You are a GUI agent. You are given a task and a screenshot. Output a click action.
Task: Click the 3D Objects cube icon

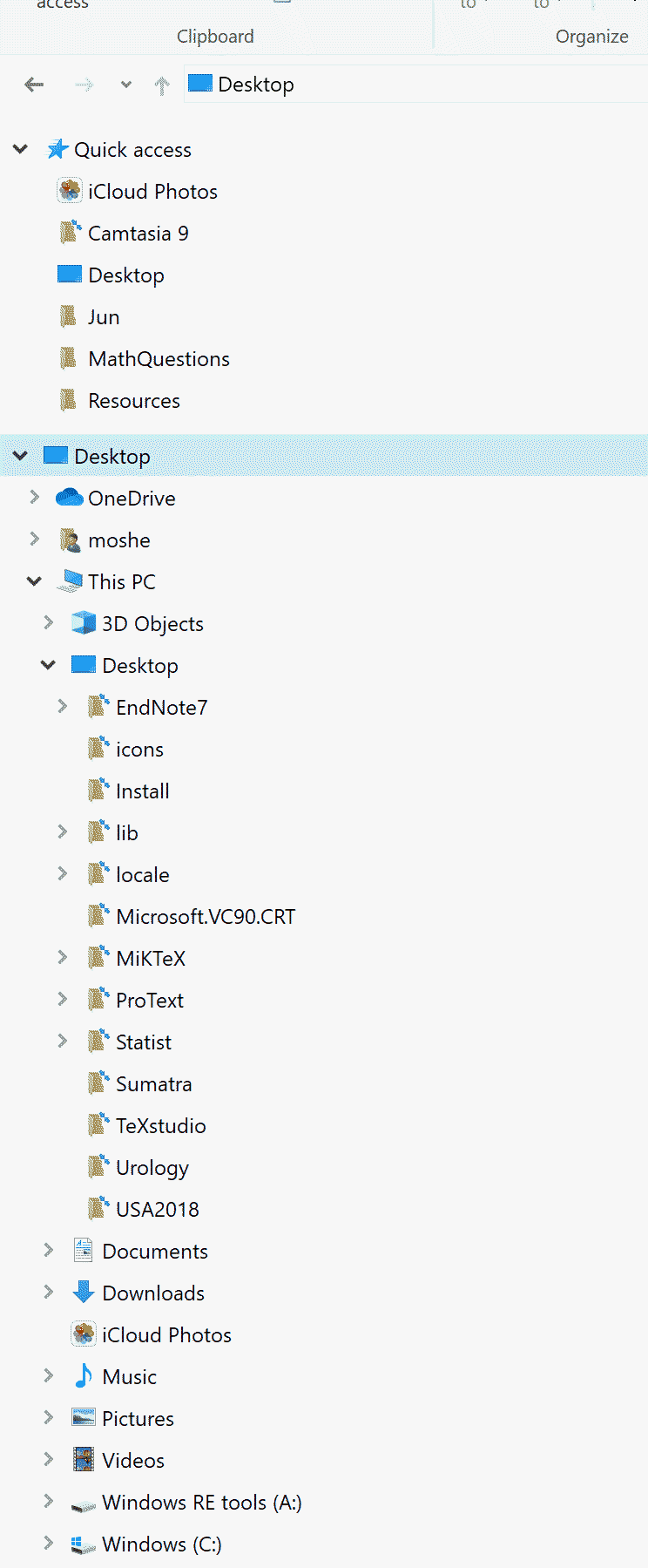(x=84, y=623)
